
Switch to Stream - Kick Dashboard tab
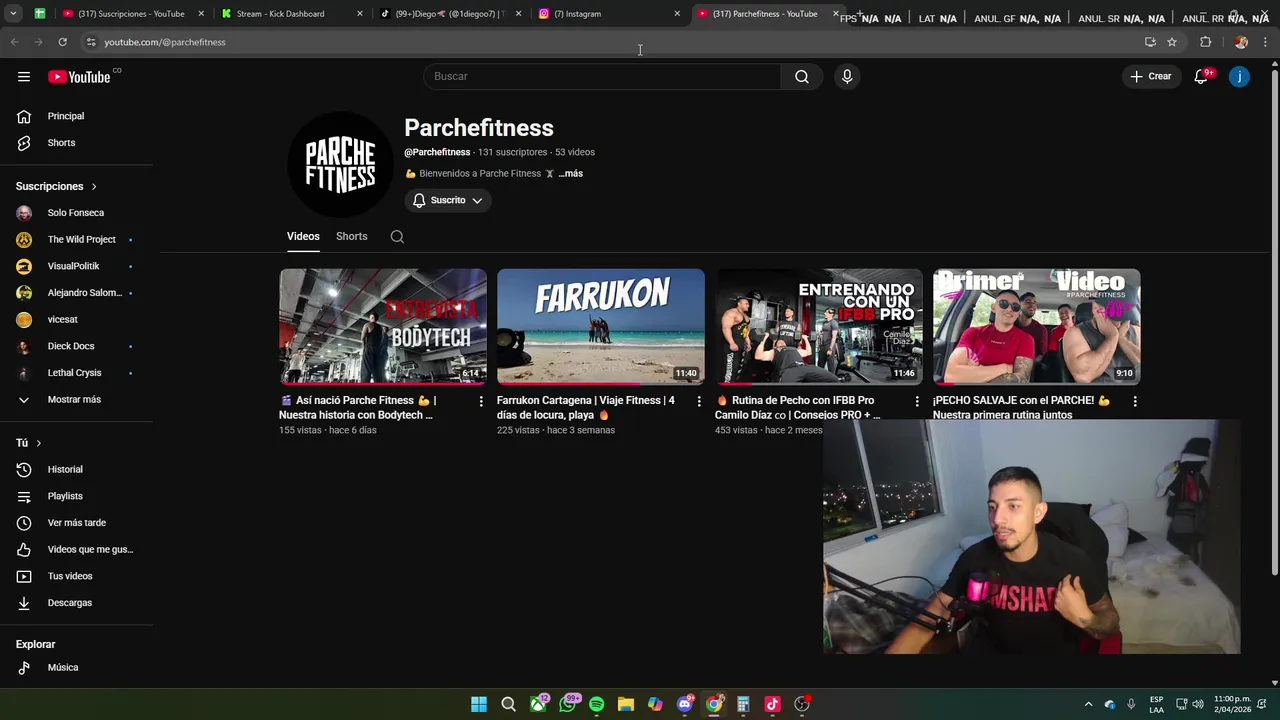290,14
